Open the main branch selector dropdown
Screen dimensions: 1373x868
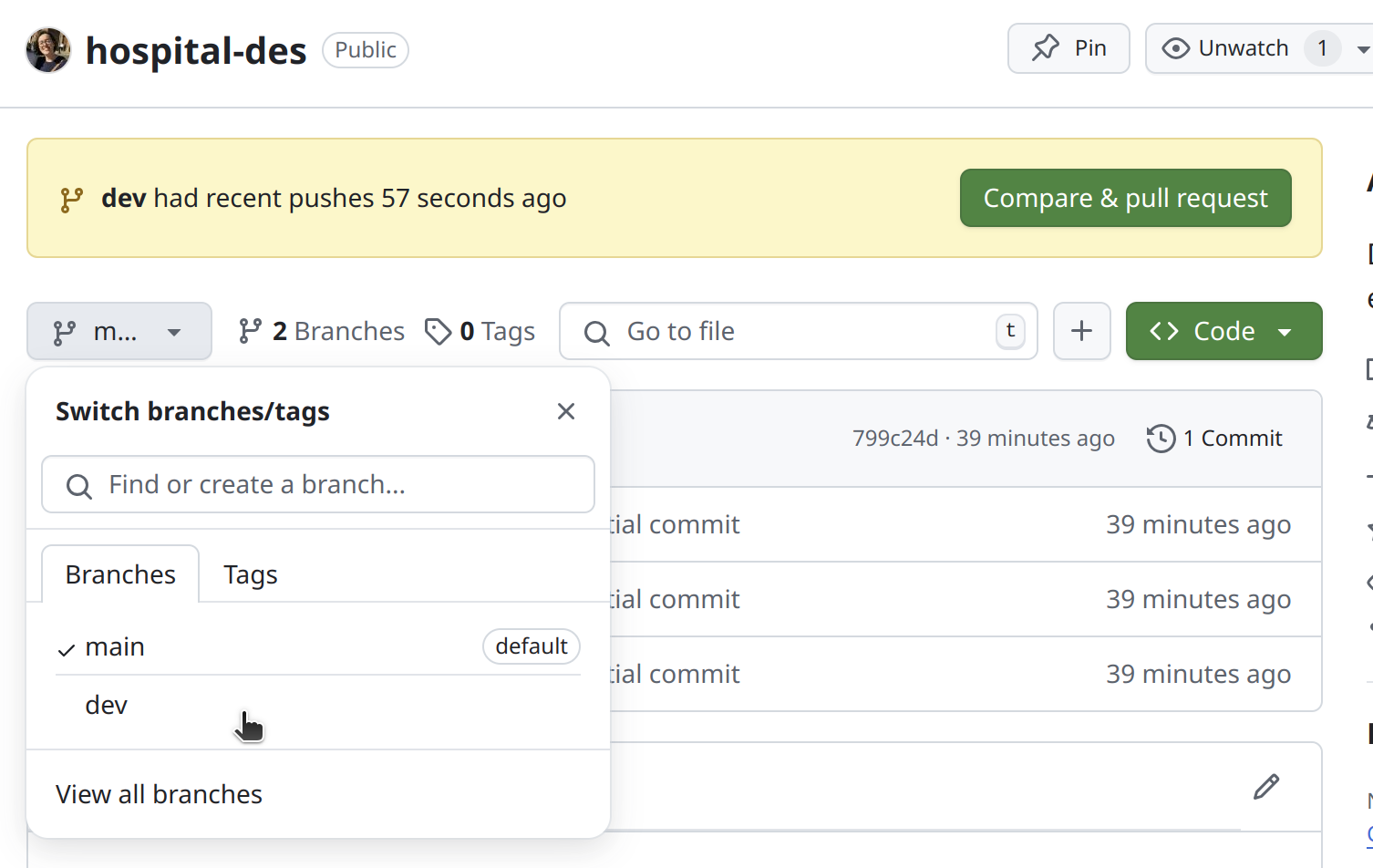coord(119,331)
